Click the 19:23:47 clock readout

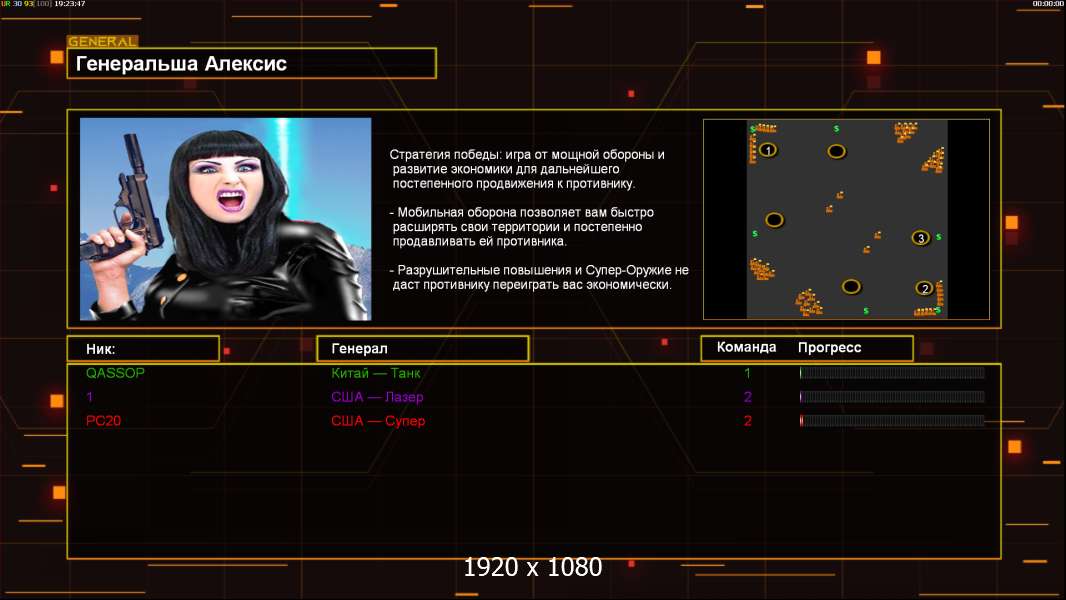coord(69,4)
